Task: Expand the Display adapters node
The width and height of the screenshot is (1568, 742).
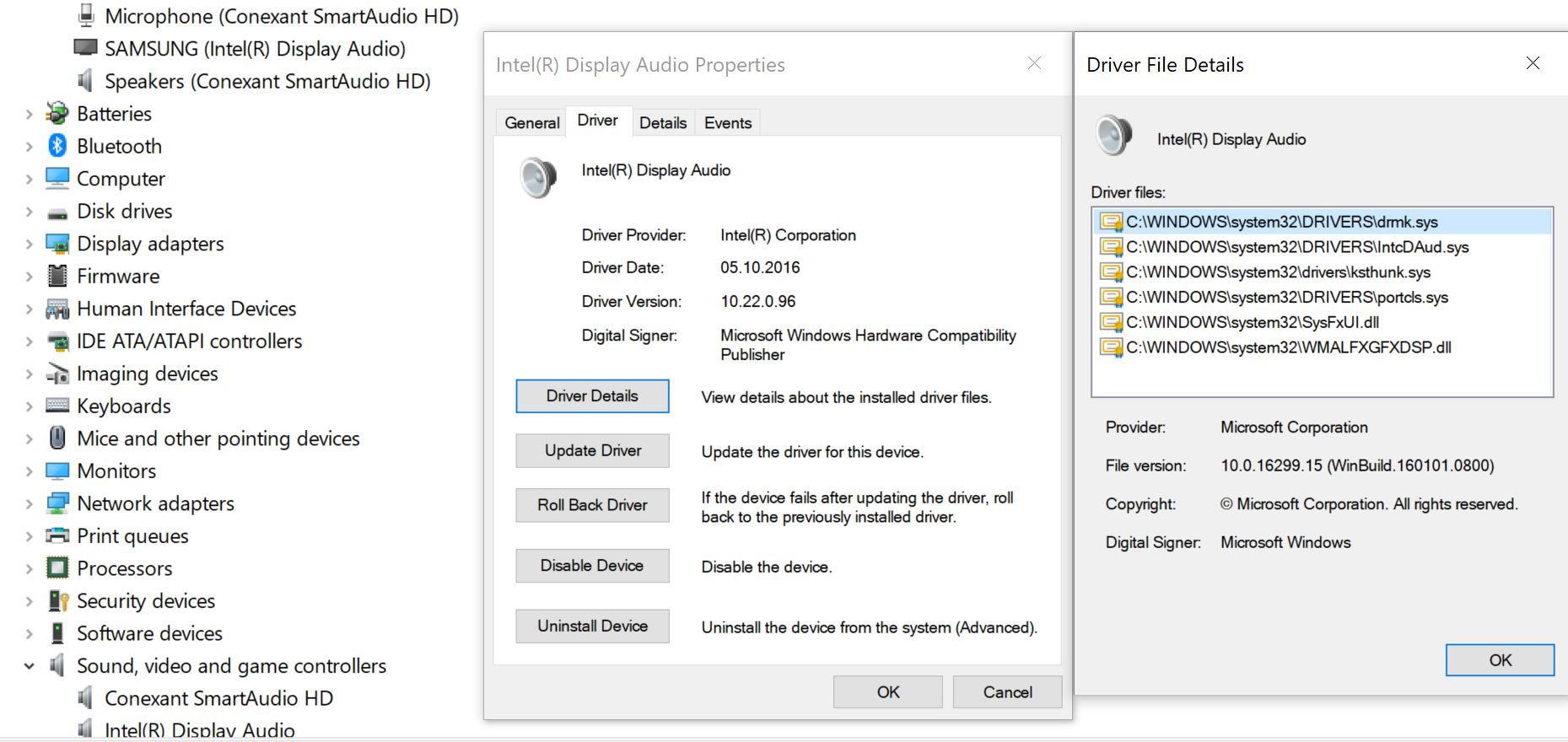Action: tap(29, 245)
